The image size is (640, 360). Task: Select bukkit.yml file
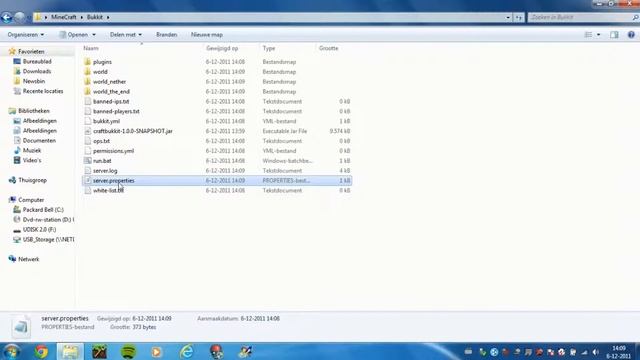pyautogui.click(x=106, y=121)
